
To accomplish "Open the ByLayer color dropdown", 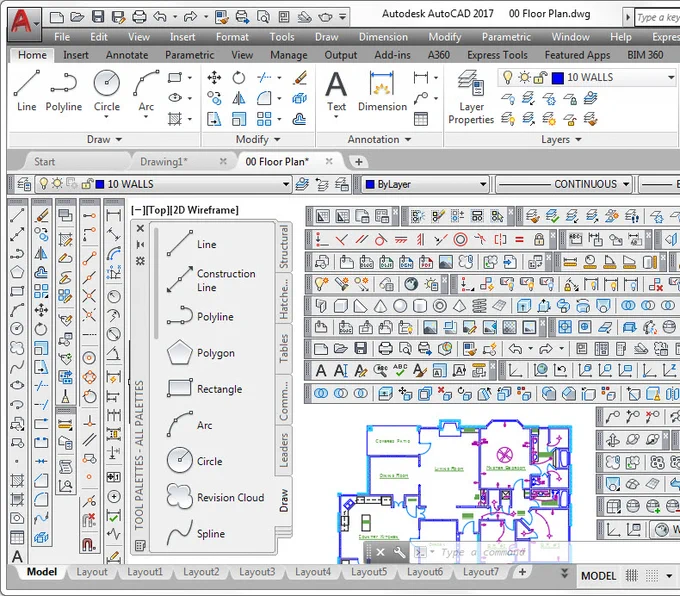I will [483, 184].
